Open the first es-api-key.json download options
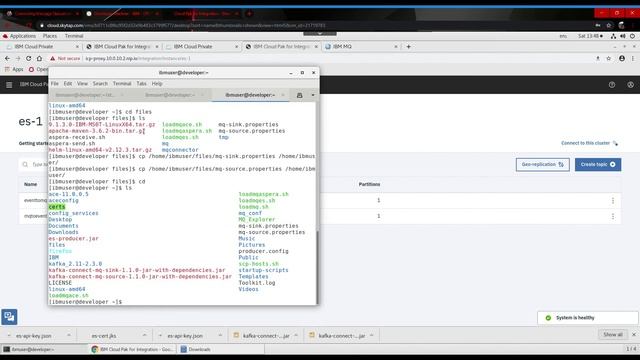 point(69,336)
